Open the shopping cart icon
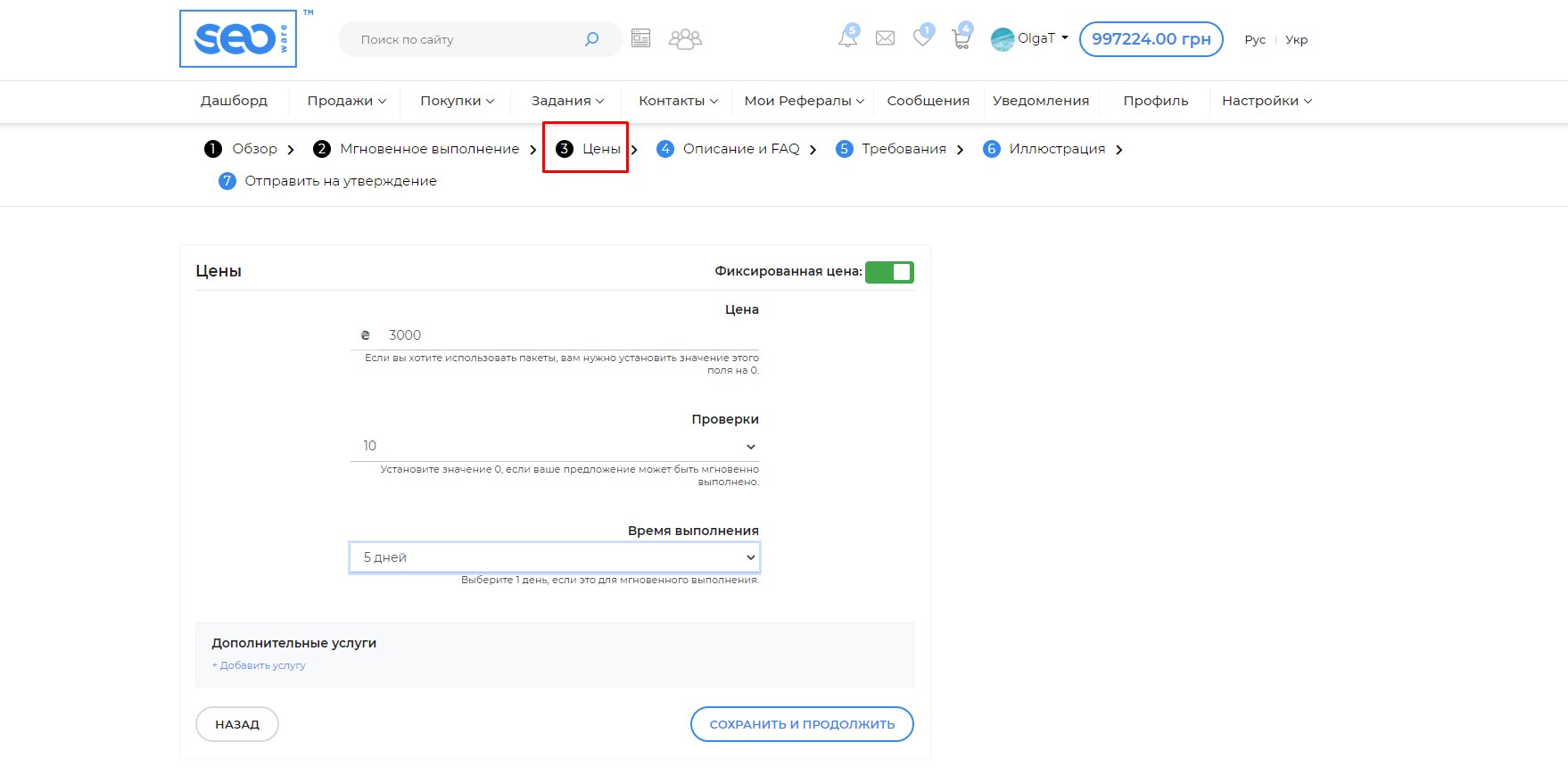This screenshot has height=783, width=1568. [961, 39]
